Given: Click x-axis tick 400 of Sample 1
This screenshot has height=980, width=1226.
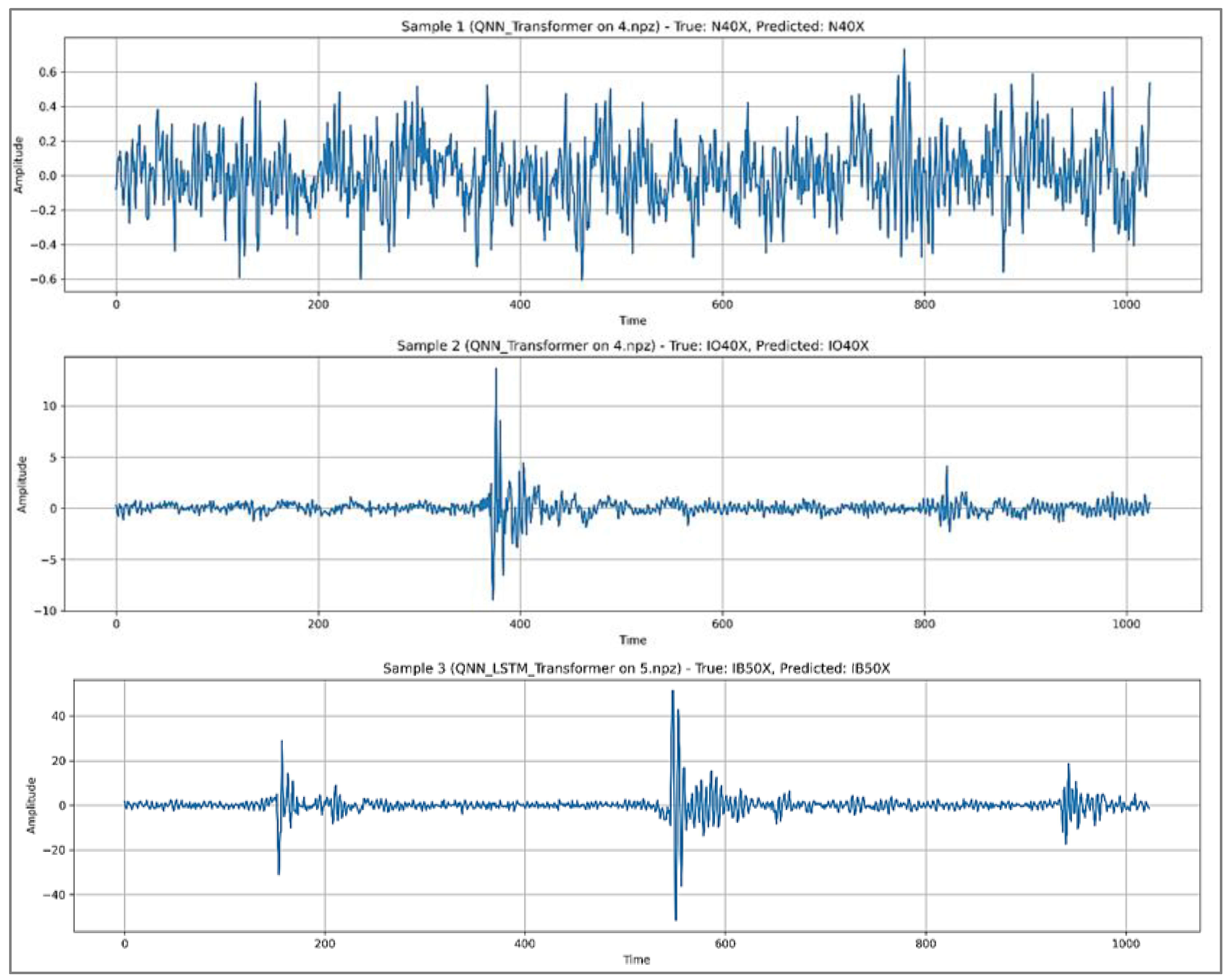Looking at the screenshot, I should point(520,305).
